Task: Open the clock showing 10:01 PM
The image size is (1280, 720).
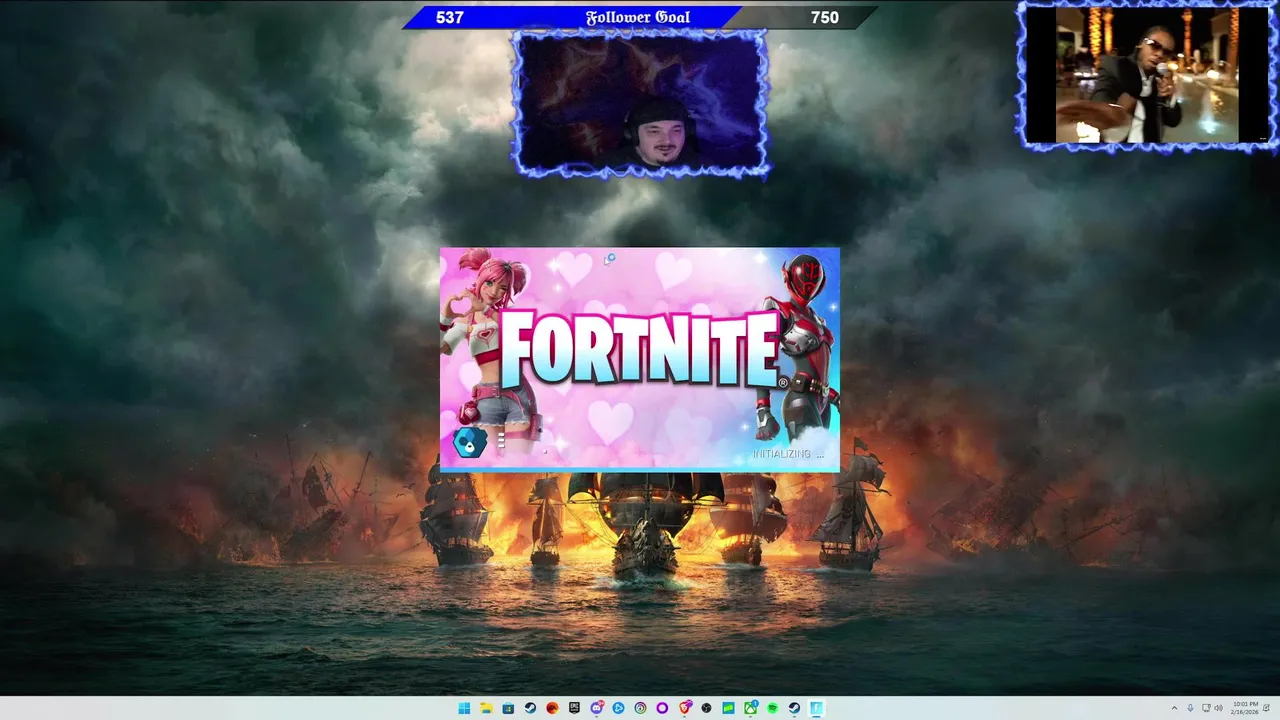Action: (x=1244, y=708)
